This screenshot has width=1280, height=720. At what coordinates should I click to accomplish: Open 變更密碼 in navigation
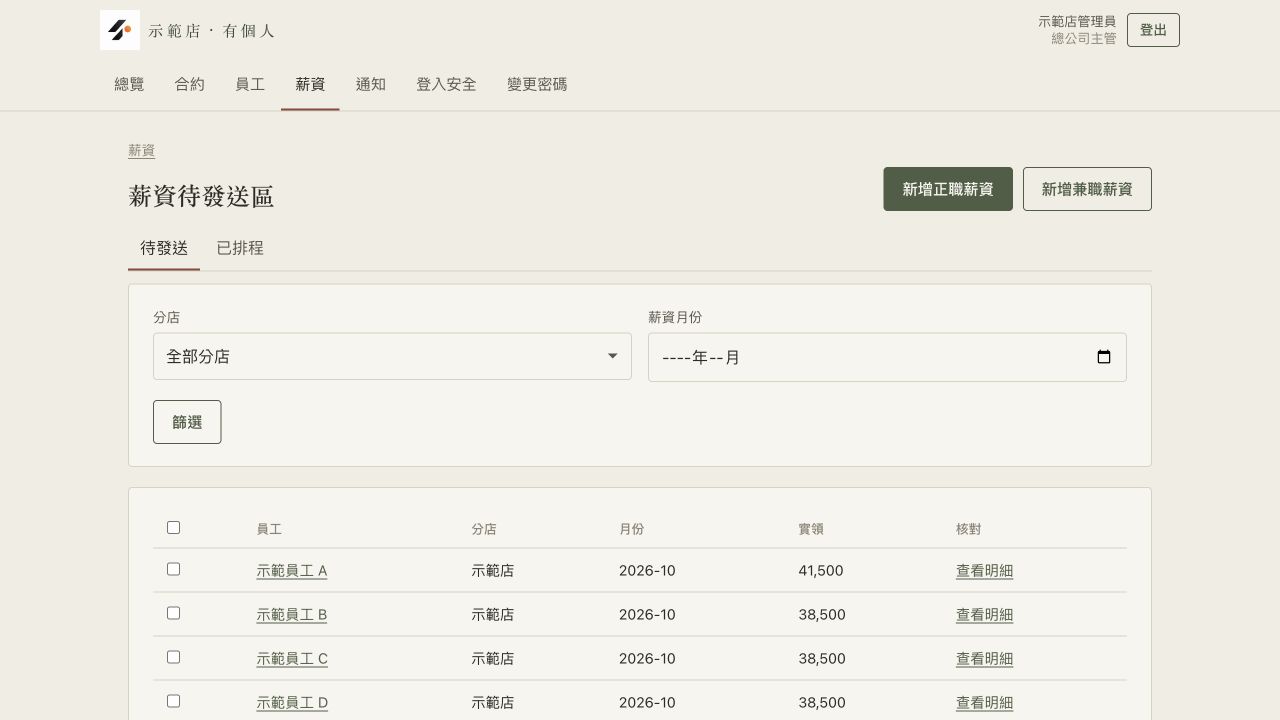[537, 85]
